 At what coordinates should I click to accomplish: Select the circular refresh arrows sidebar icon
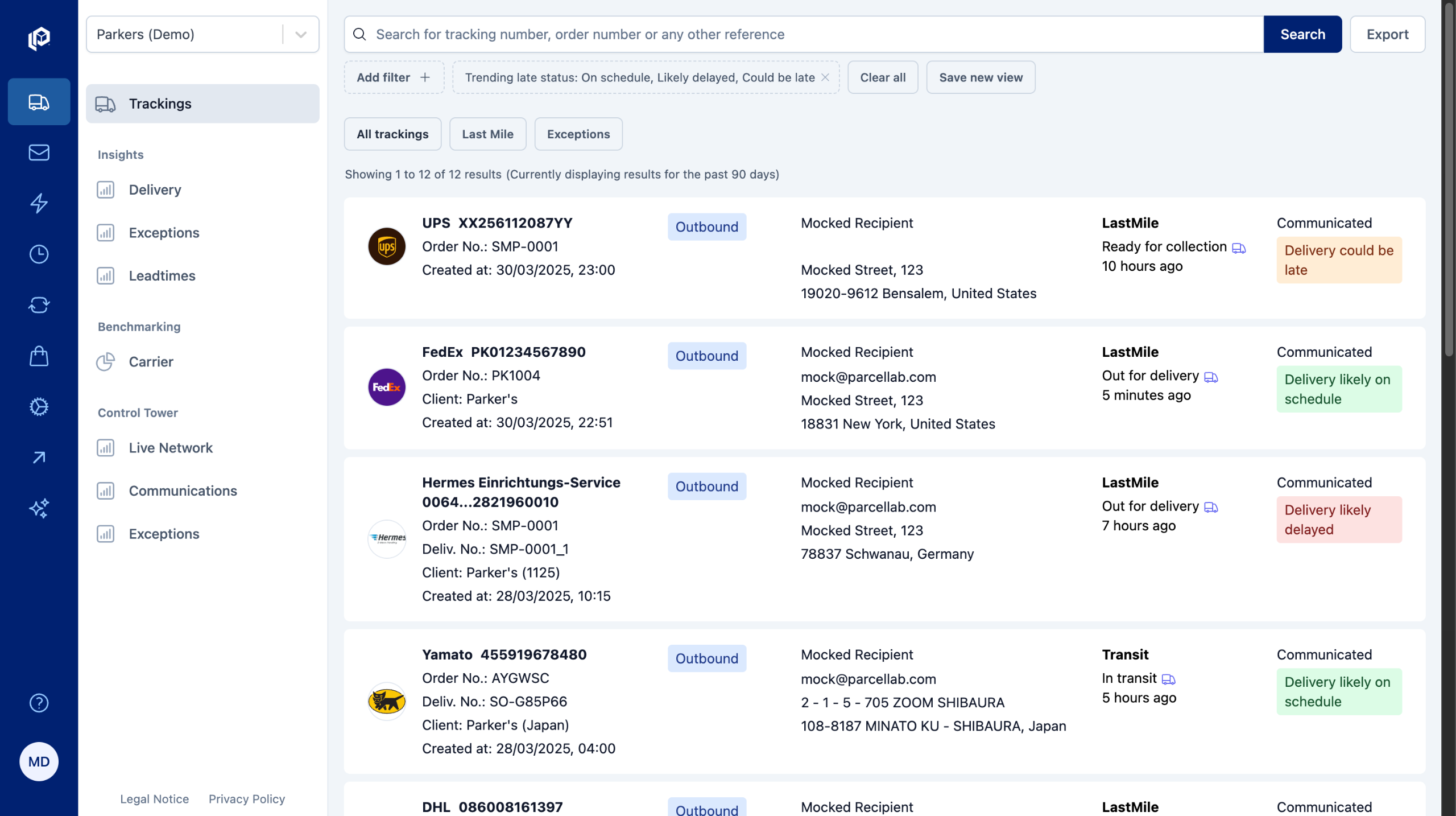[39, 305]
